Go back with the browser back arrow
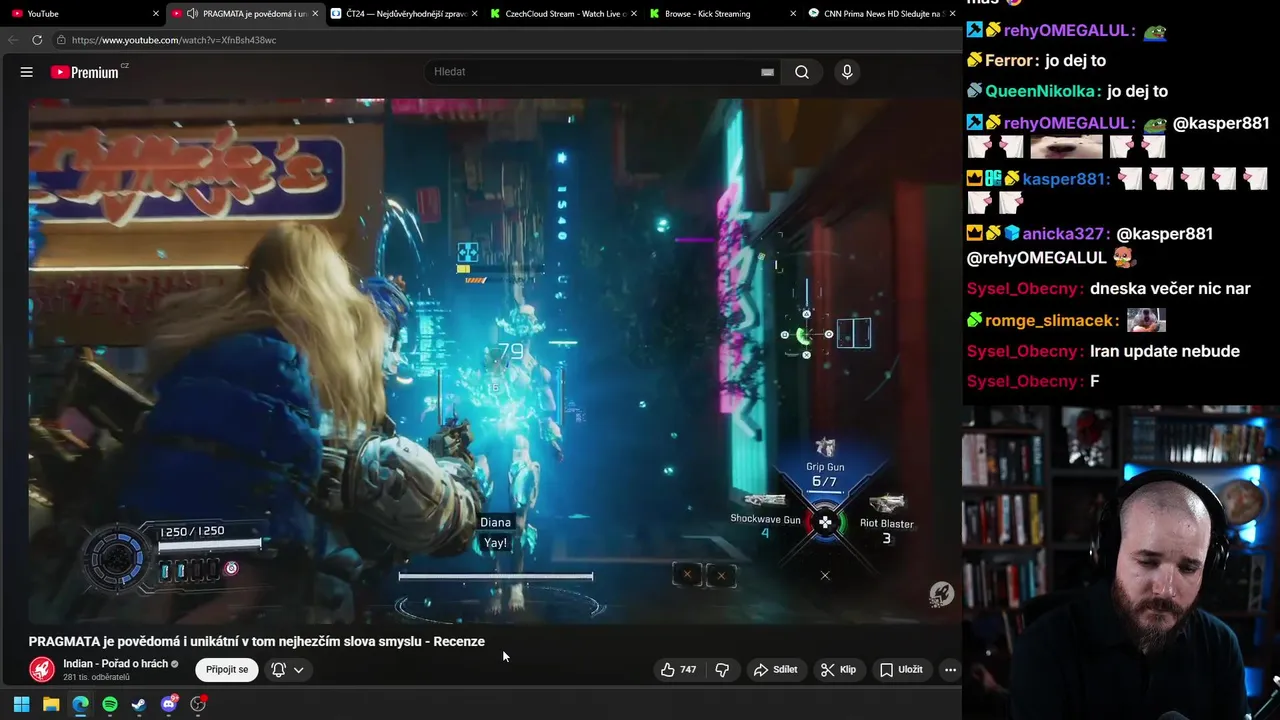 (13, 40)
